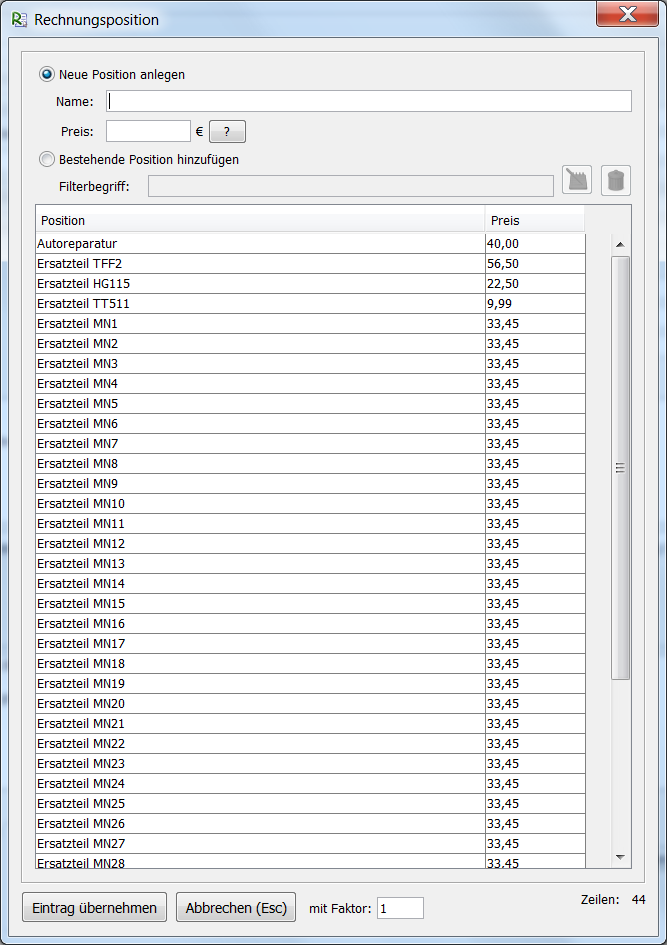667x945 pixels.
Task: Sort the list by the Preis column header
Action: pos(534,220)
